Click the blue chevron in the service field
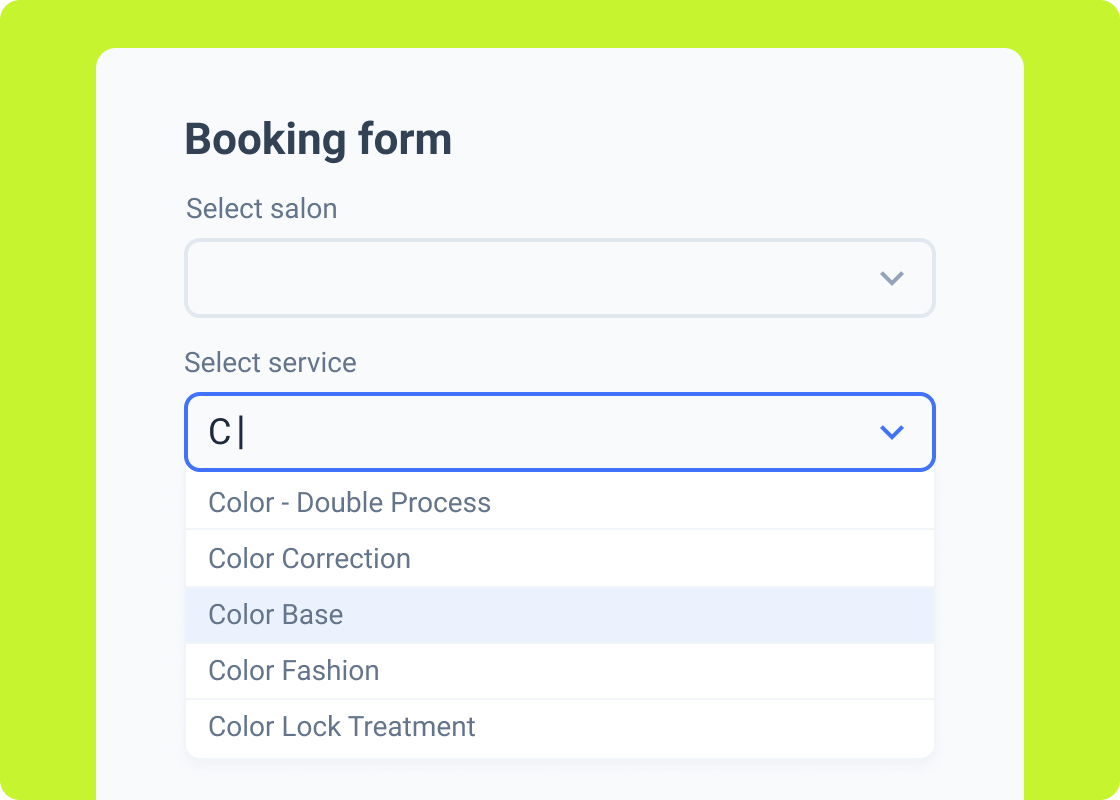Image resolution: width=1120 pixels, height=800 pixels. [893, 432]
